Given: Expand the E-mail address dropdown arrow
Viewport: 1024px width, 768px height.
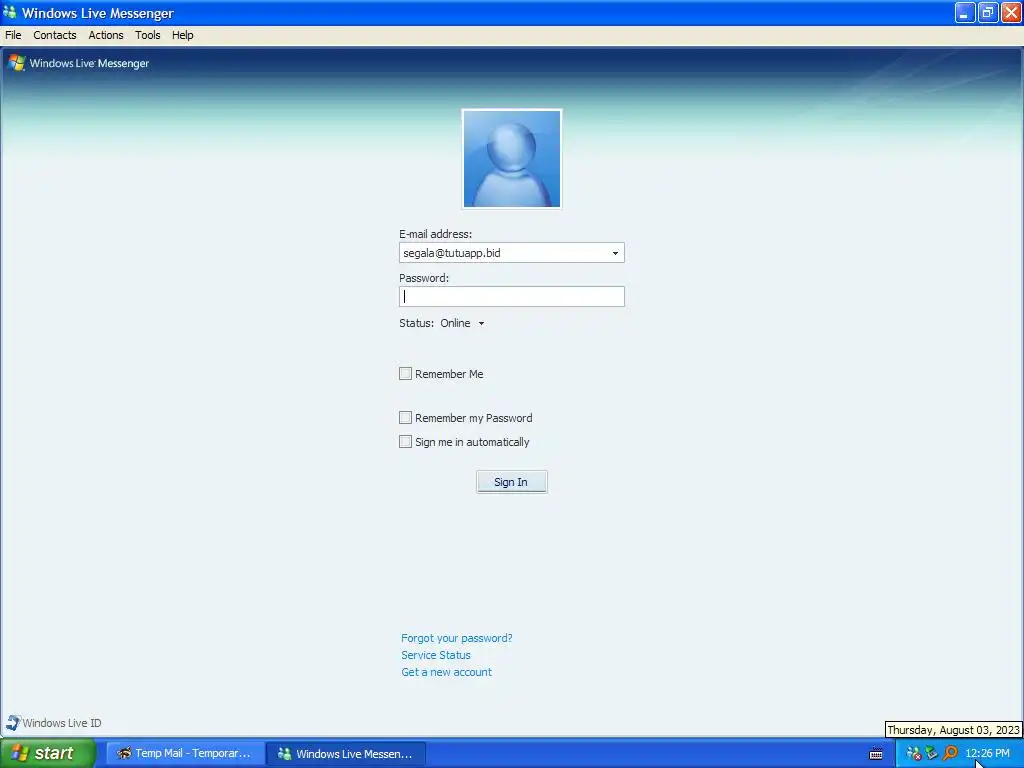Looking at the screenshot, I should click(x=615, y=253).
